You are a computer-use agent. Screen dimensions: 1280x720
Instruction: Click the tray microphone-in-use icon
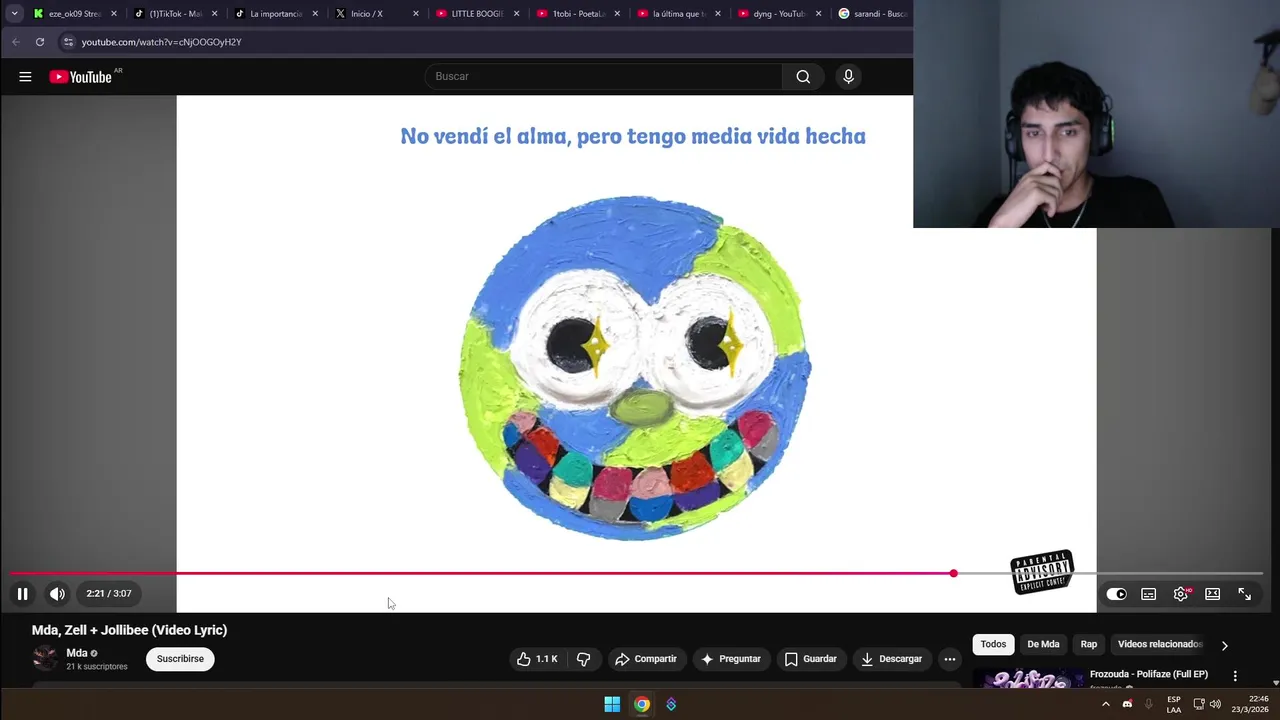pos(1148,704)
